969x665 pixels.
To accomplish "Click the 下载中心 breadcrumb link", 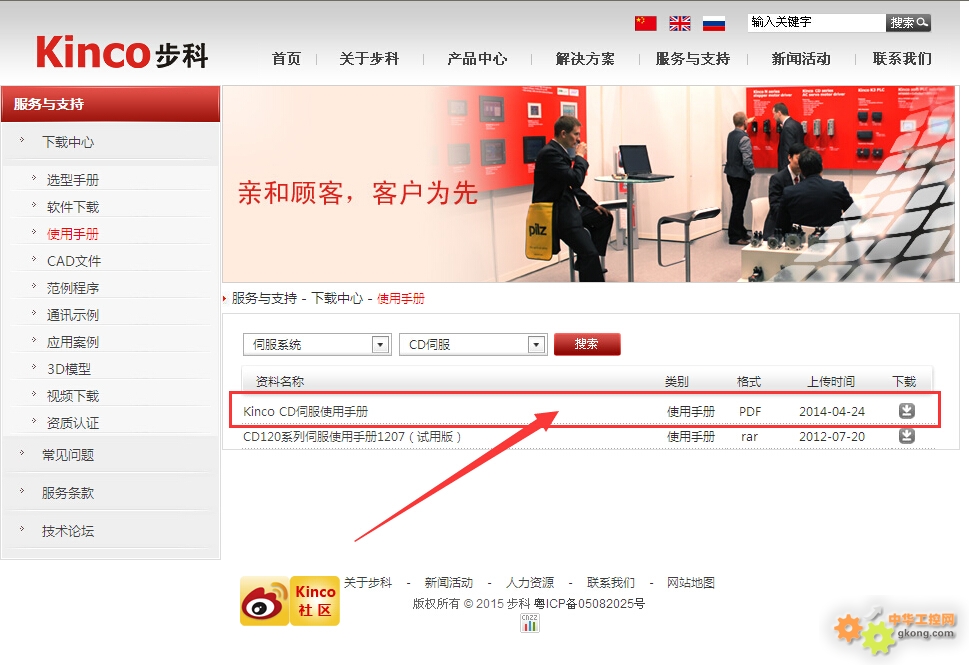I will point(337,299).
